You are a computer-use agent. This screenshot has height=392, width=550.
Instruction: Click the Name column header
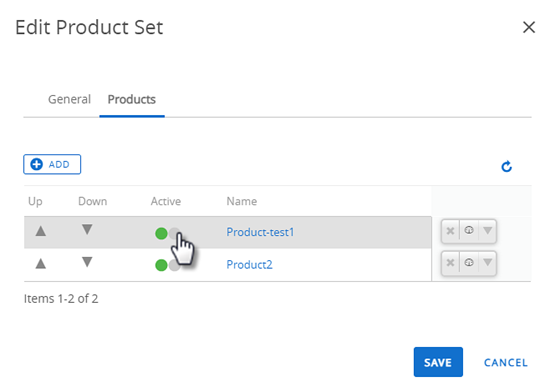point(242,201)
